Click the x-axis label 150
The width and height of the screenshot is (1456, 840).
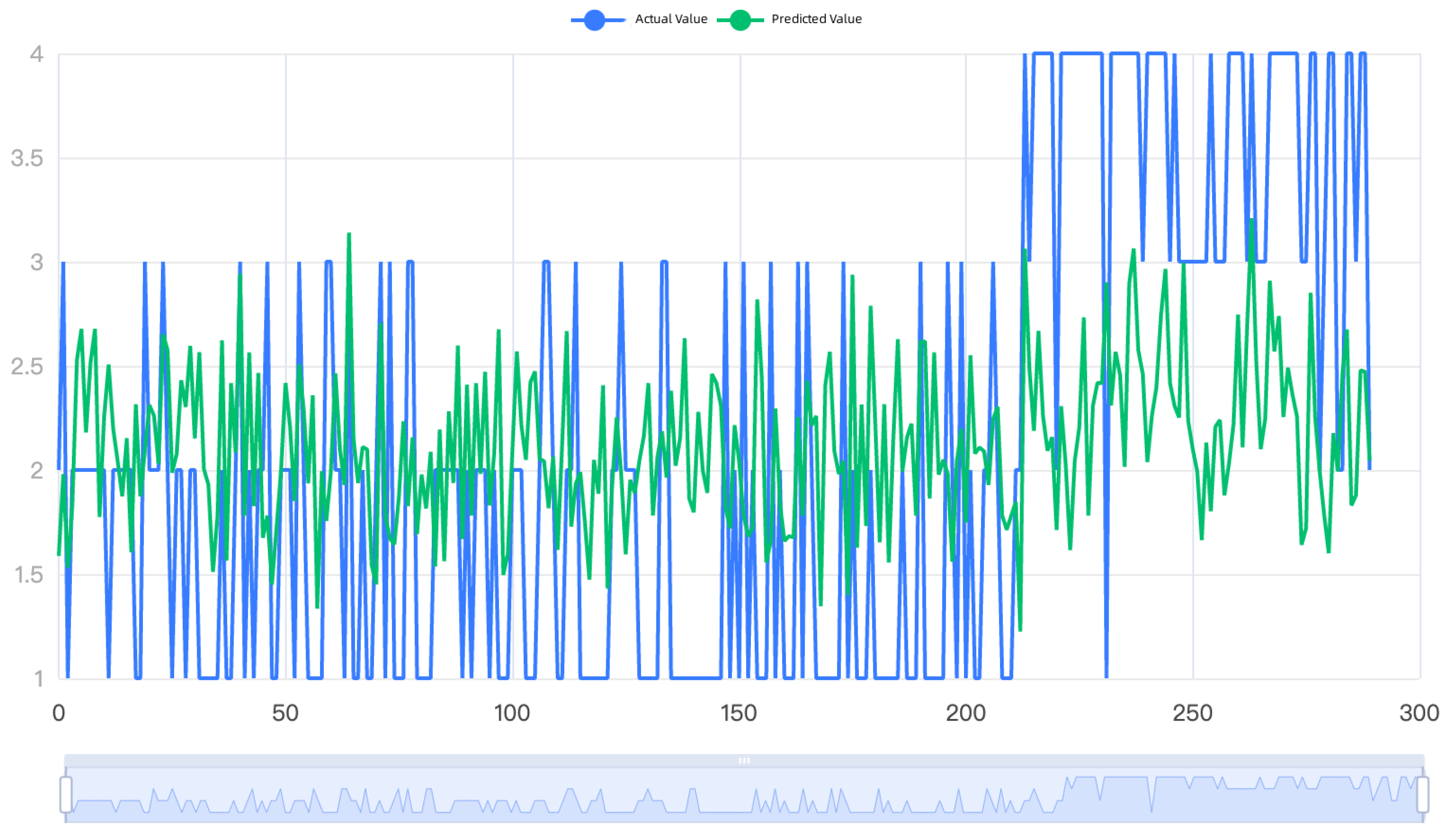(738, 714)
